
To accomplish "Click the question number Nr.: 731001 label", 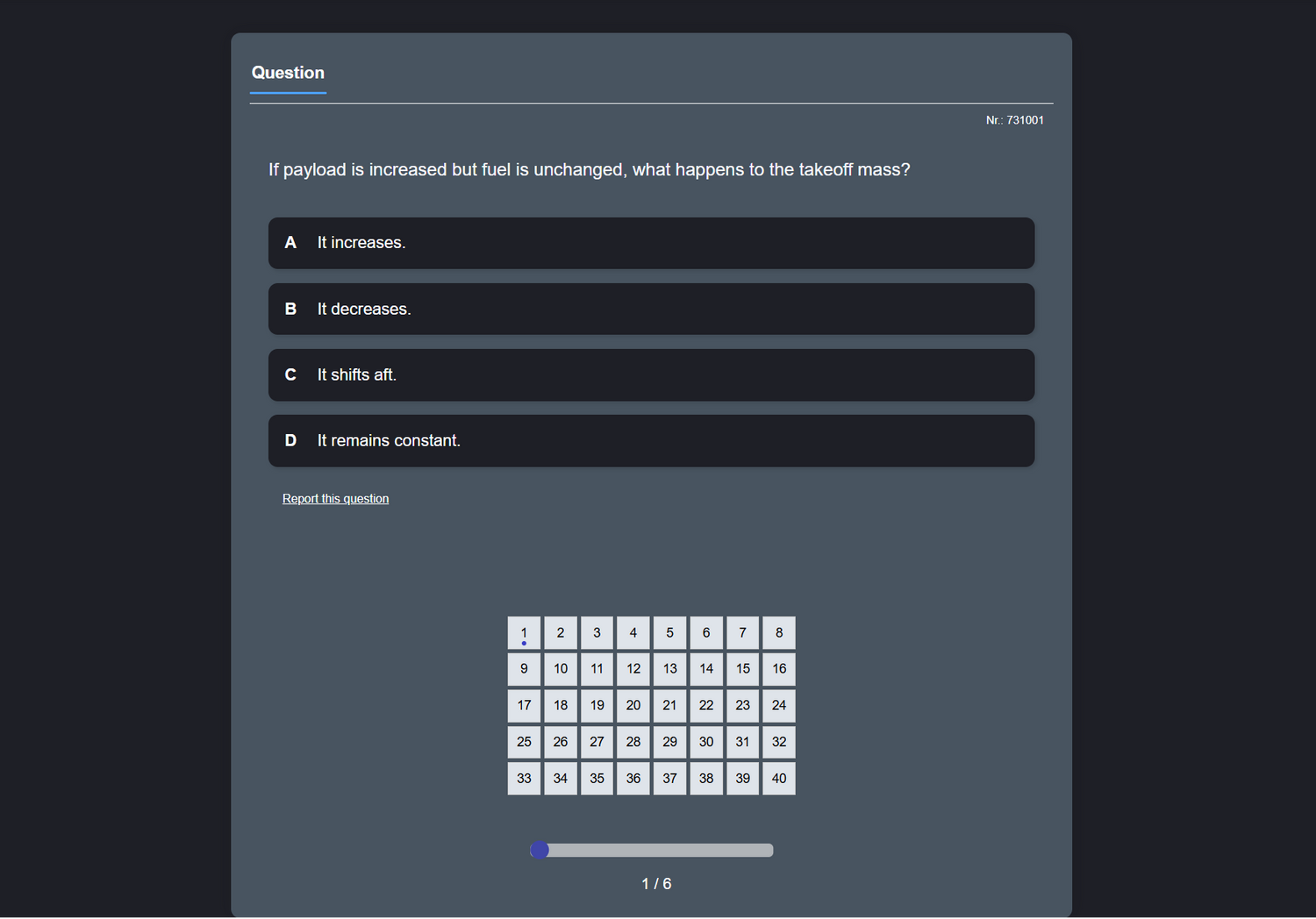I will (1015, 119).
